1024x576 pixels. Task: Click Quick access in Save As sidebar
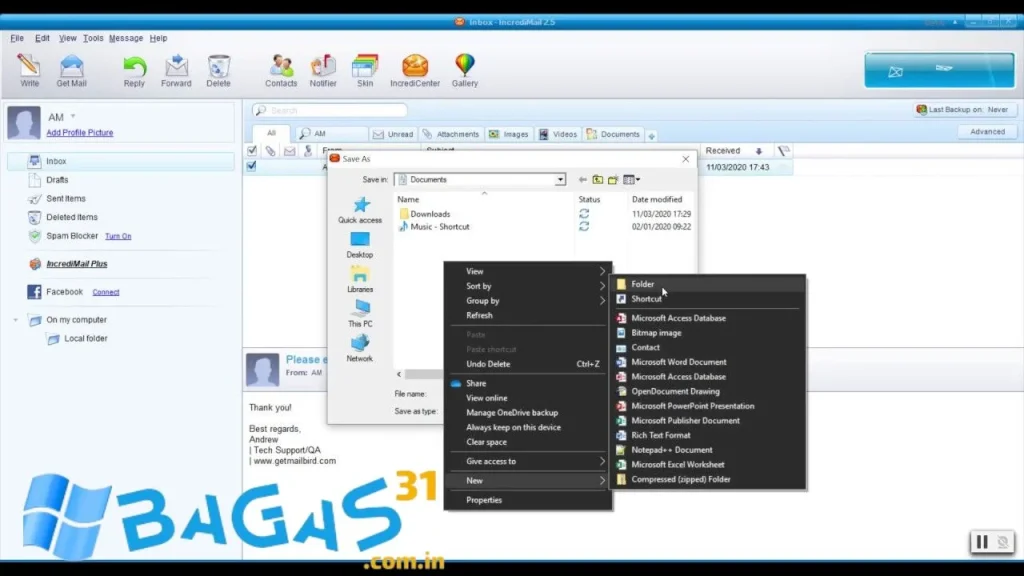(360, 210)
